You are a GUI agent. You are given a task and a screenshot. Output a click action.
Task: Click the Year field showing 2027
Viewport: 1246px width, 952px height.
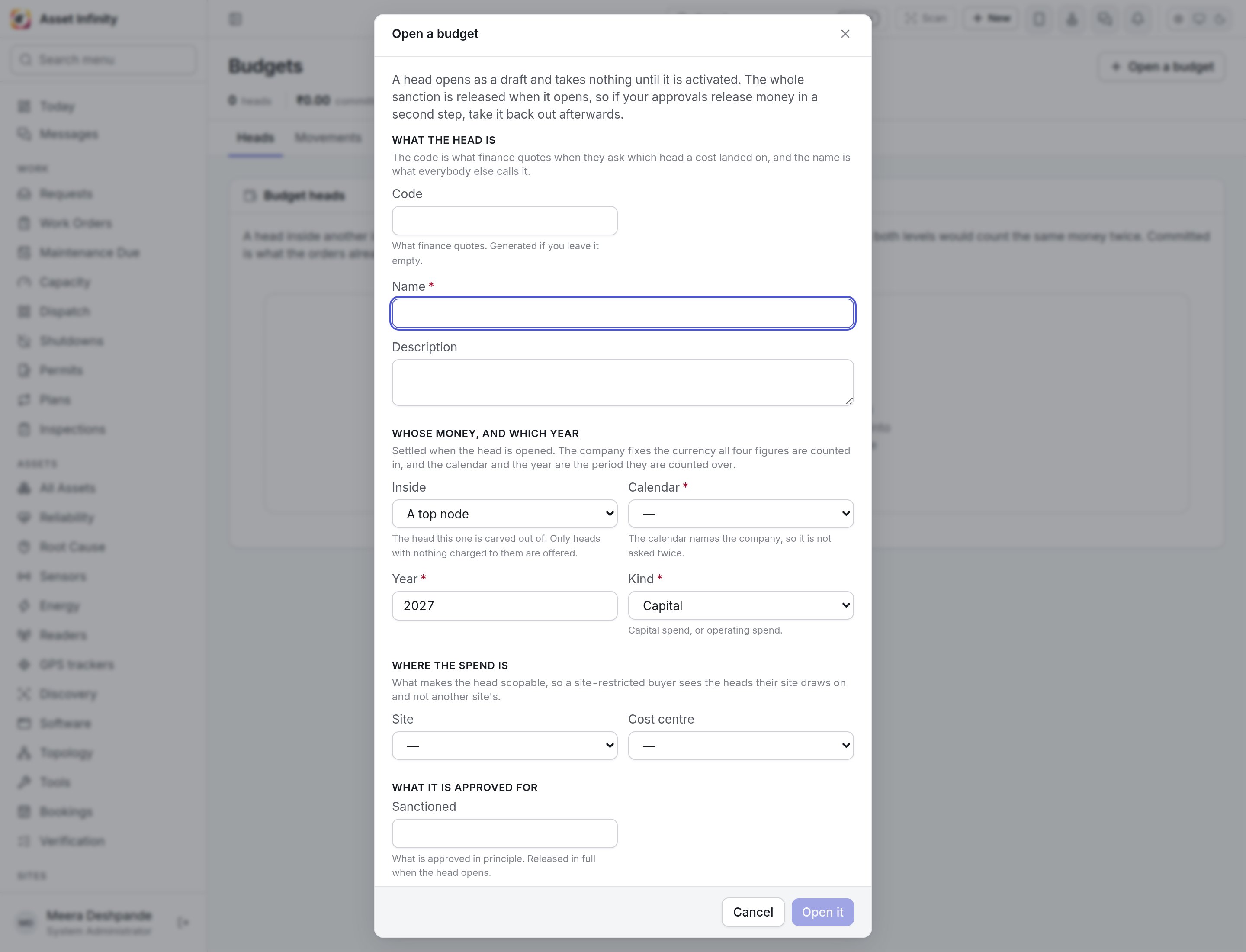click(504, 606)
